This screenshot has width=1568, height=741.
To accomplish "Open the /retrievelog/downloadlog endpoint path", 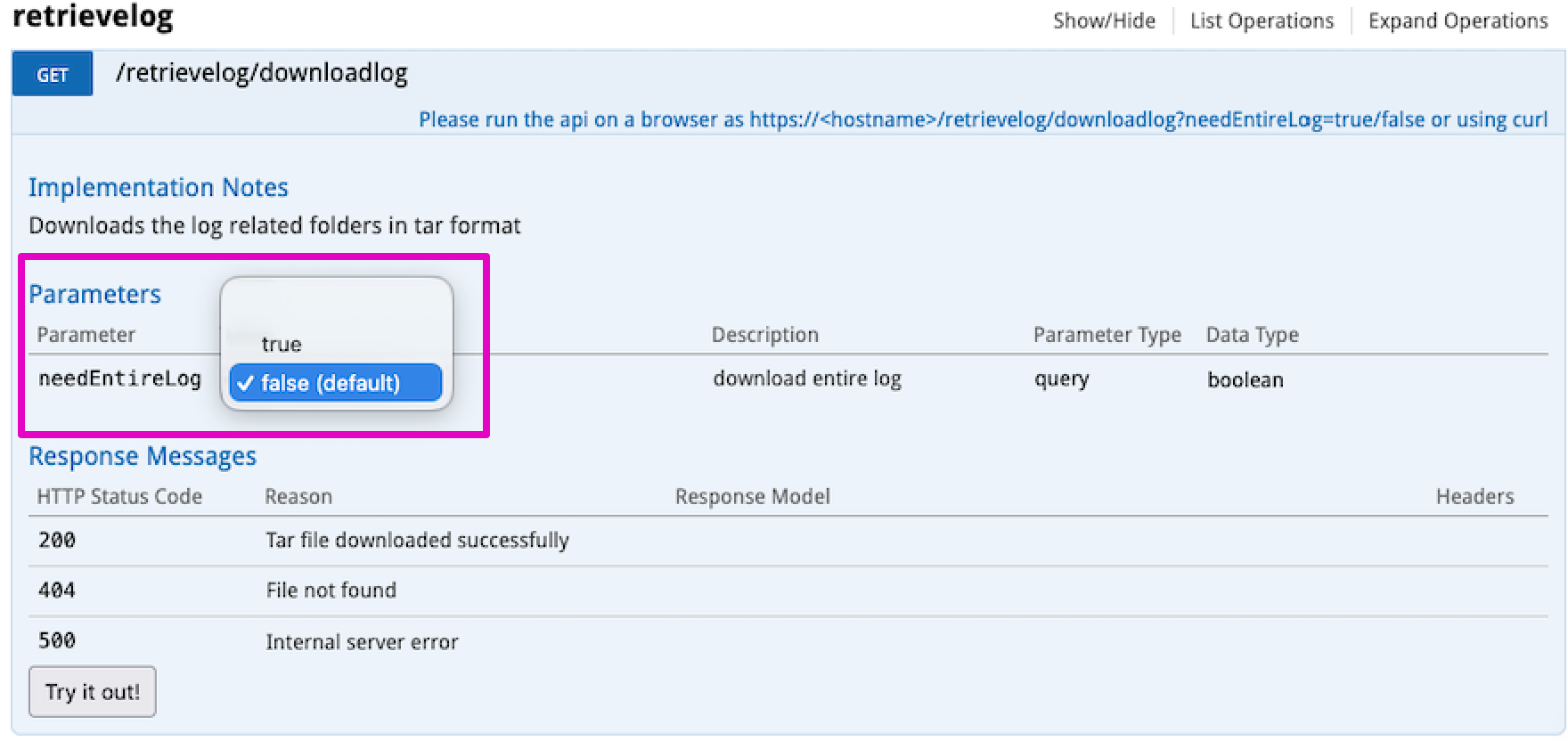I will point(261,73).
